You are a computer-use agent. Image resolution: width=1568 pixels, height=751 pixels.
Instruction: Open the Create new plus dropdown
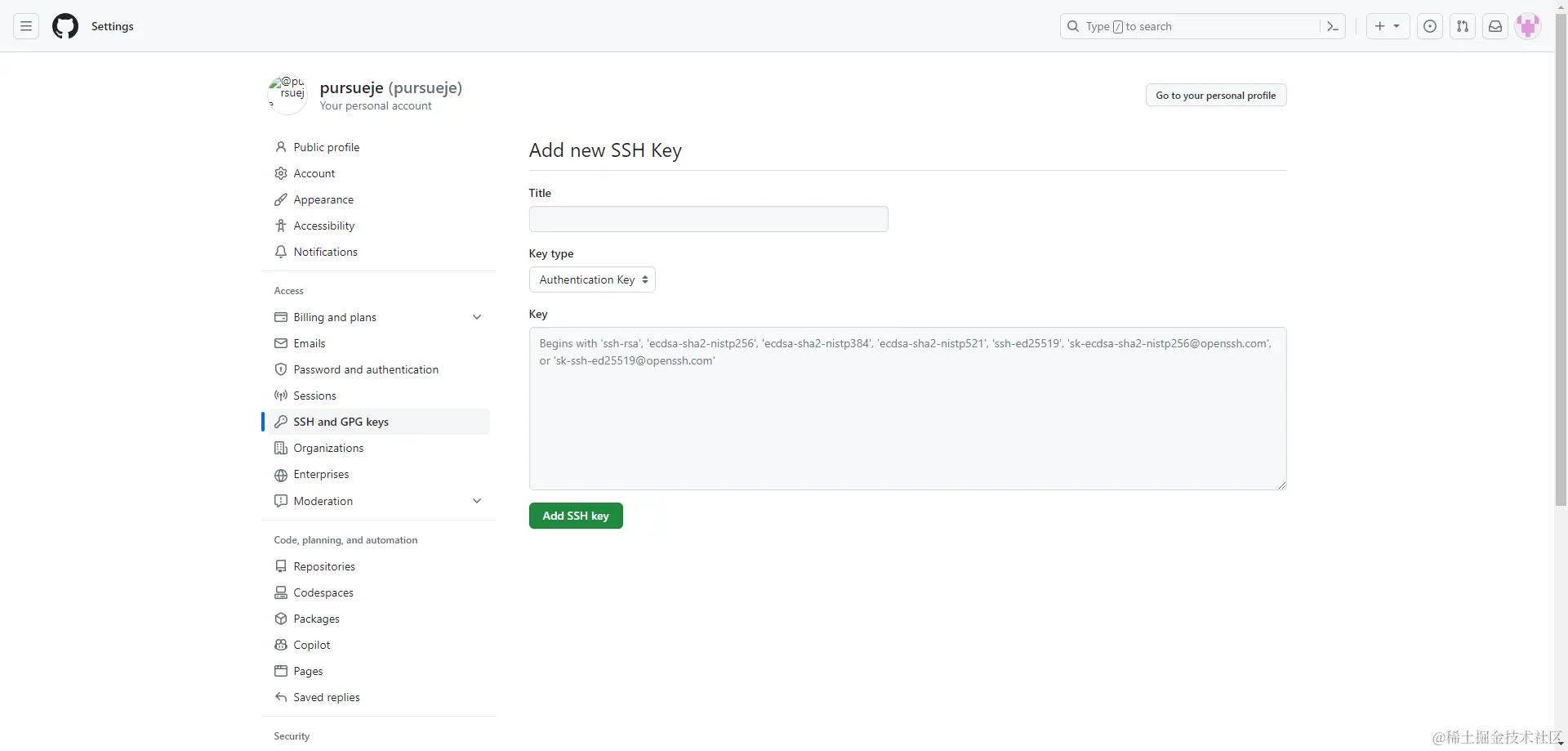click(x=1387, y=26)
